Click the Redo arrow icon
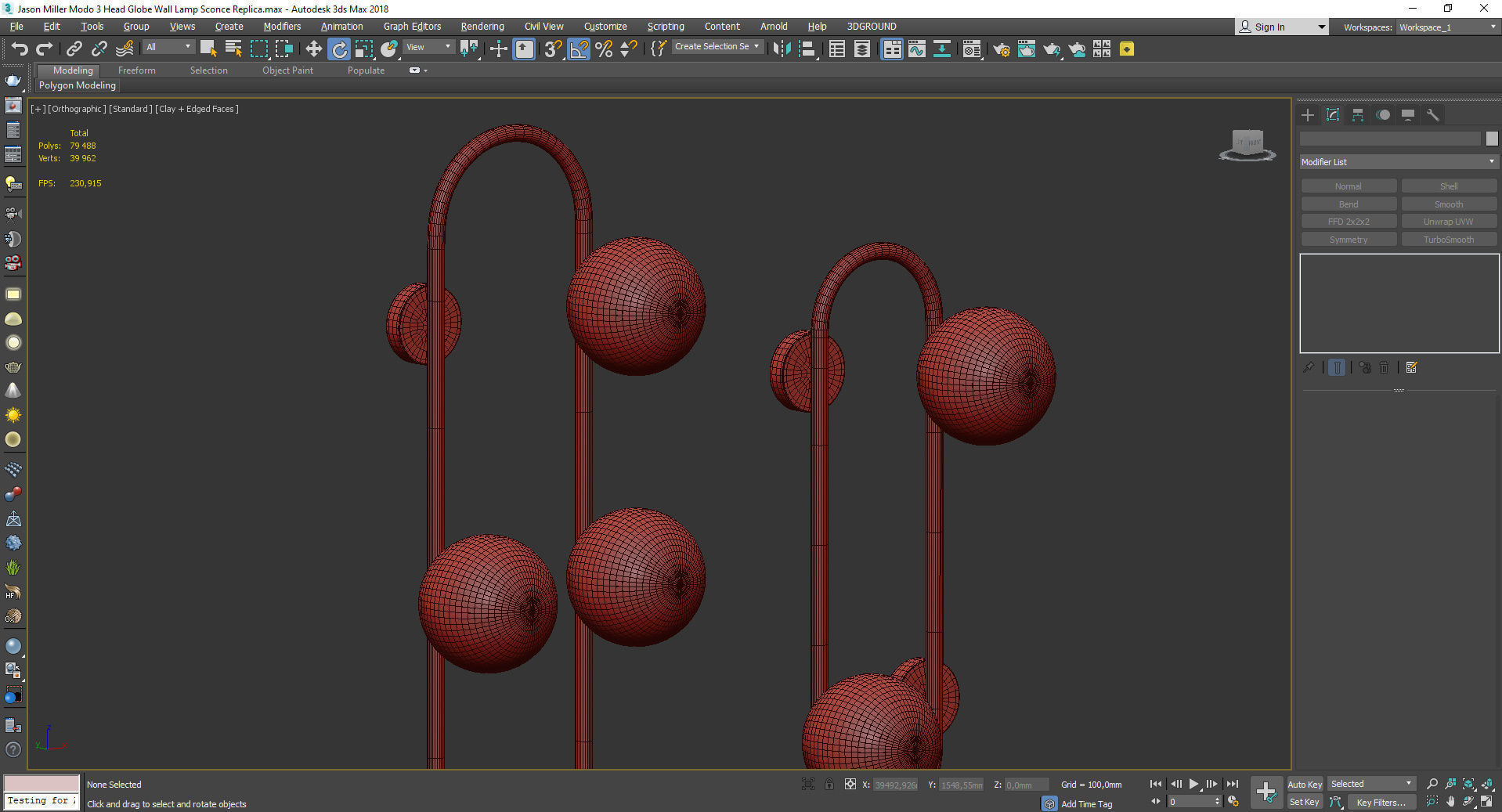Image resolution: width=1502 pixels, height=812 pixels. point(45,49)
